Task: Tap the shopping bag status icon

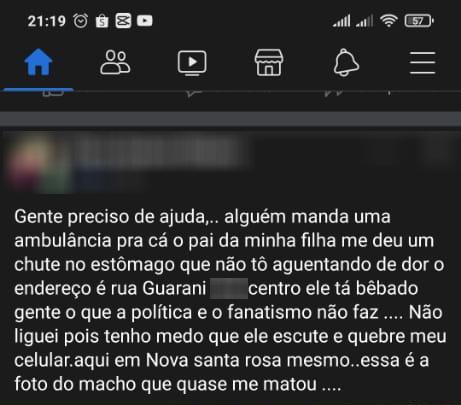Action: point(102,21)
